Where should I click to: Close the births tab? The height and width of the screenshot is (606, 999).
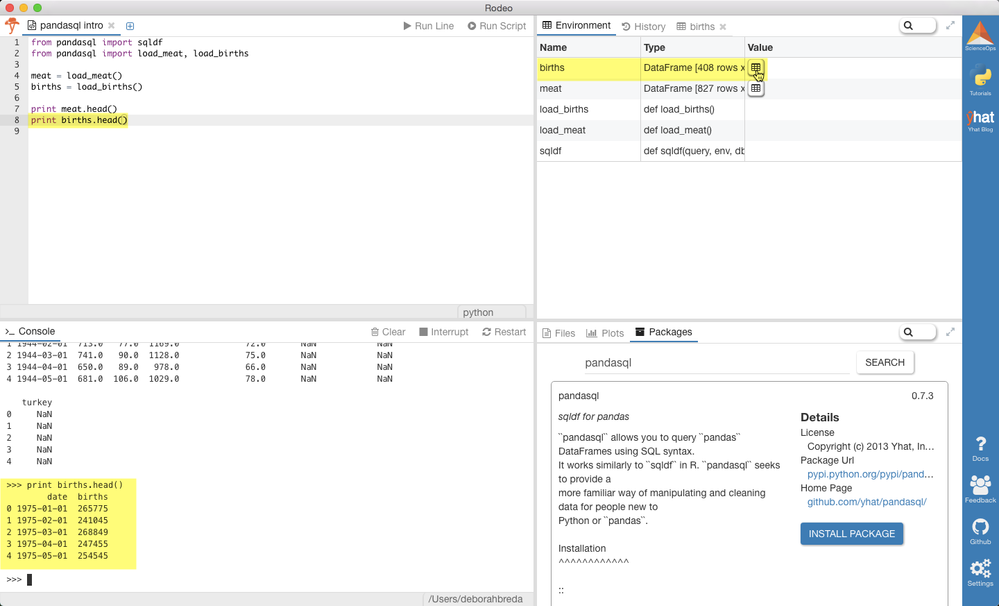coord(722,27)
